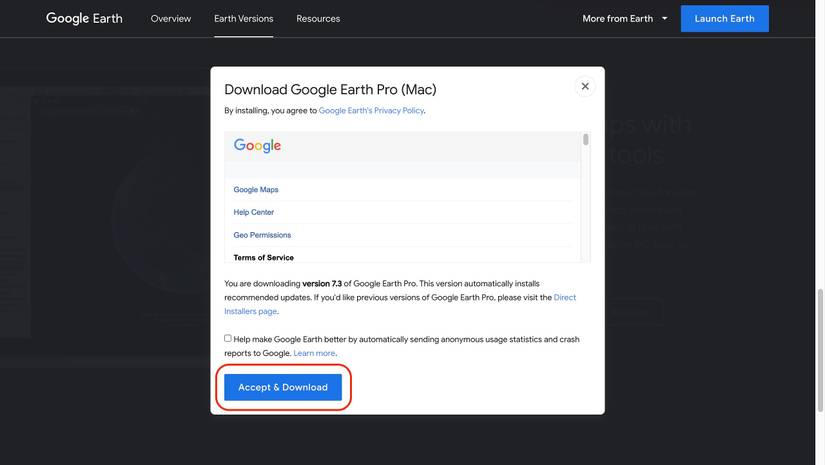Open the Help Center link

tap(254, 212)
